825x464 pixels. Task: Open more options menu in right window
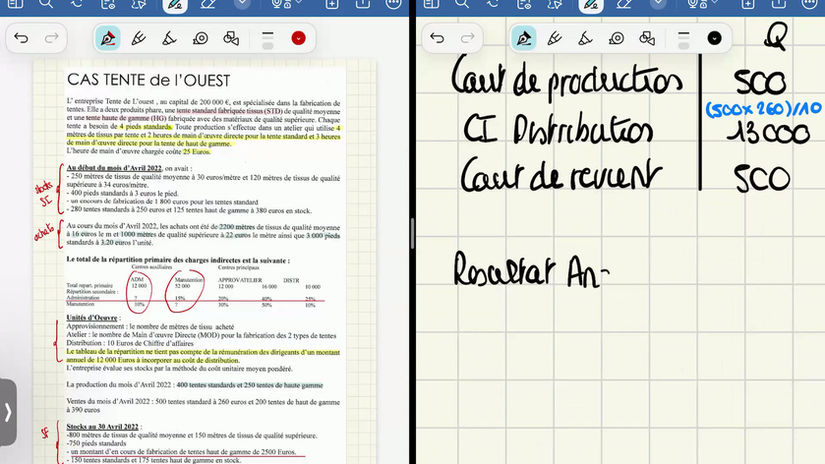click(x=809, y=4)
